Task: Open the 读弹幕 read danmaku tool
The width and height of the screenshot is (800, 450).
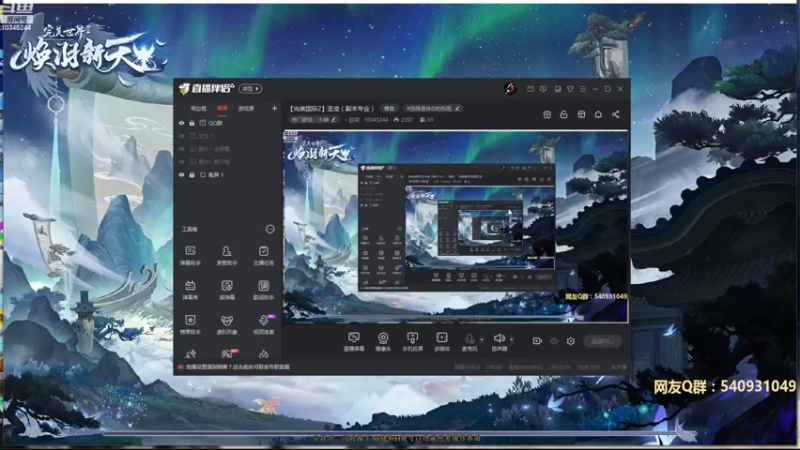Action: [x=227, y=290]
